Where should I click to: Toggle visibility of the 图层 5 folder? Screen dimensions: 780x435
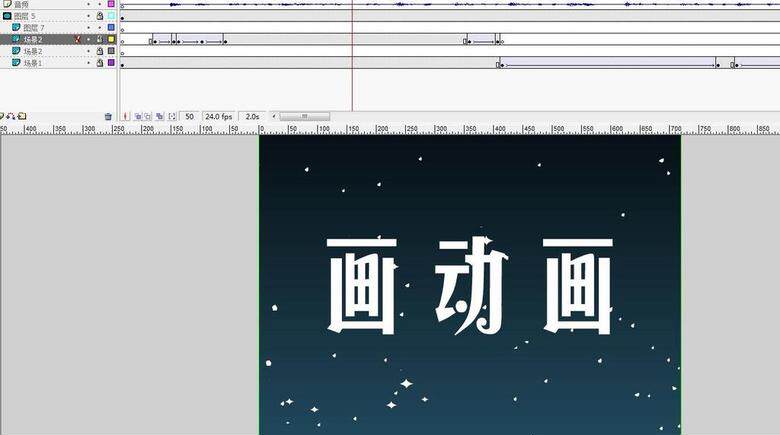[x=89, y=16]
